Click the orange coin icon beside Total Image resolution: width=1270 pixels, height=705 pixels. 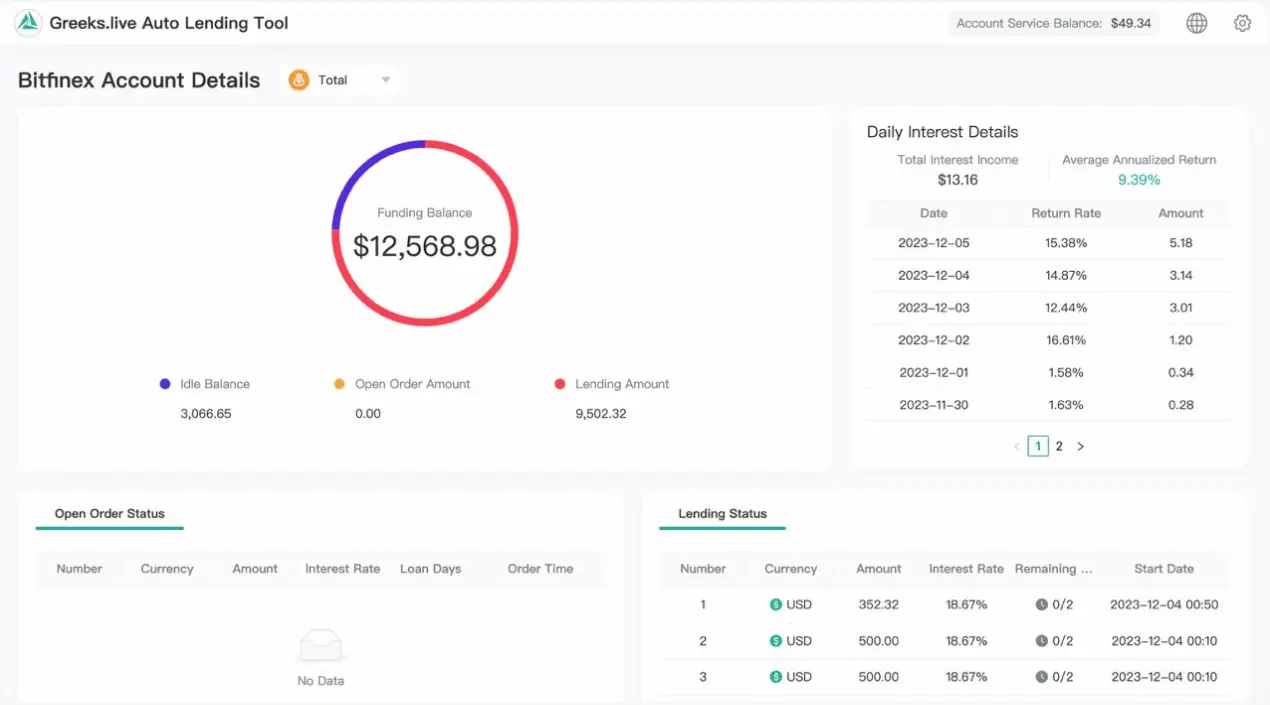pos(299,79)
